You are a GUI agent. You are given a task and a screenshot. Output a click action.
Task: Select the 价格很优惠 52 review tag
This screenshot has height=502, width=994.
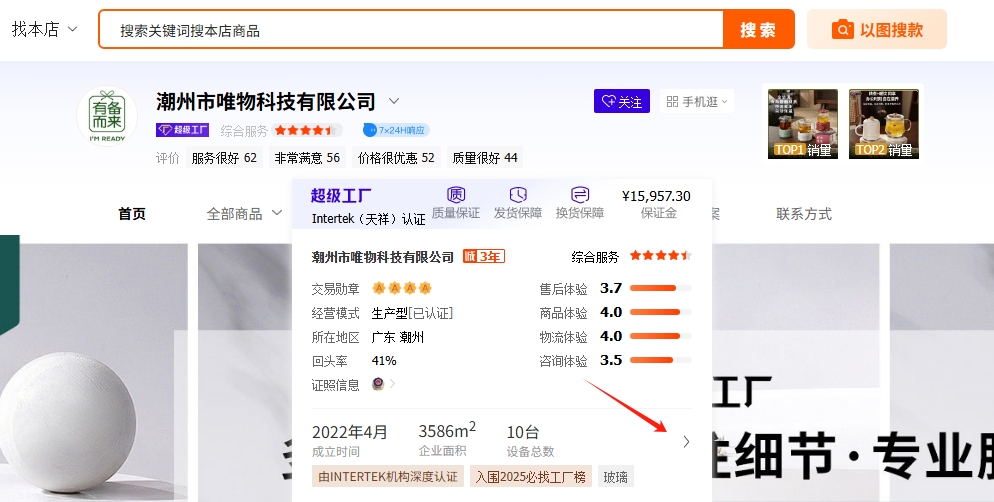396,158
